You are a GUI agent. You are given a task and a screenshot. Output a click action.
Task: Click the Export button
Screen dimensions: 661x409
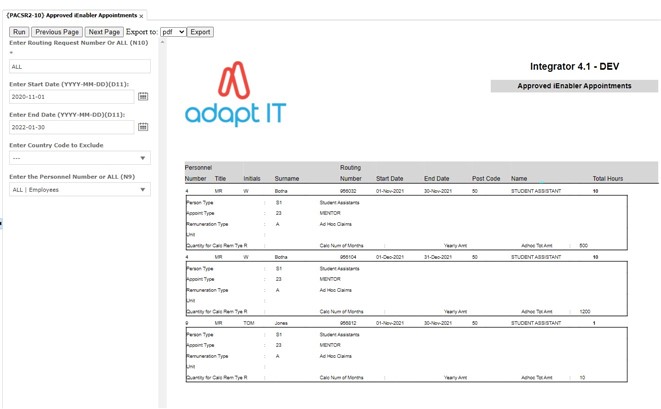[x=200, y=32]
